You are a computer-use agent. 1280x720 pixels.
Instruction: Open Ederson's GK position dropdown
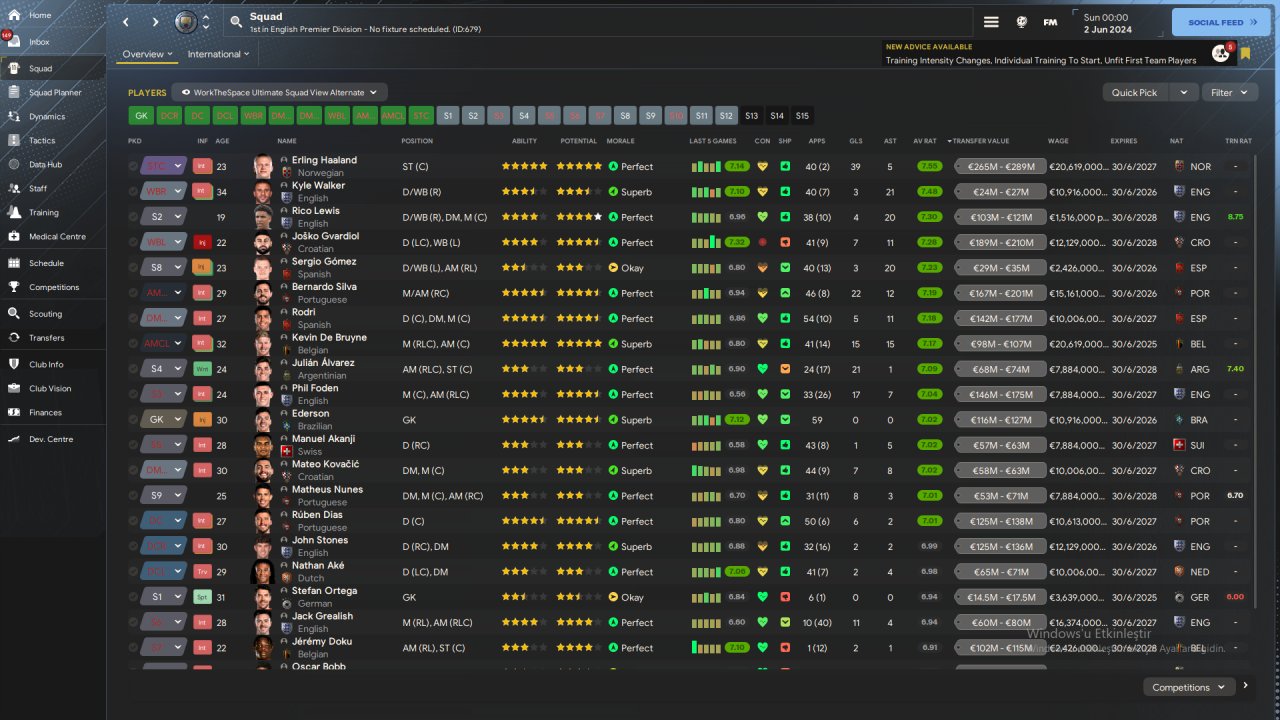164,420
